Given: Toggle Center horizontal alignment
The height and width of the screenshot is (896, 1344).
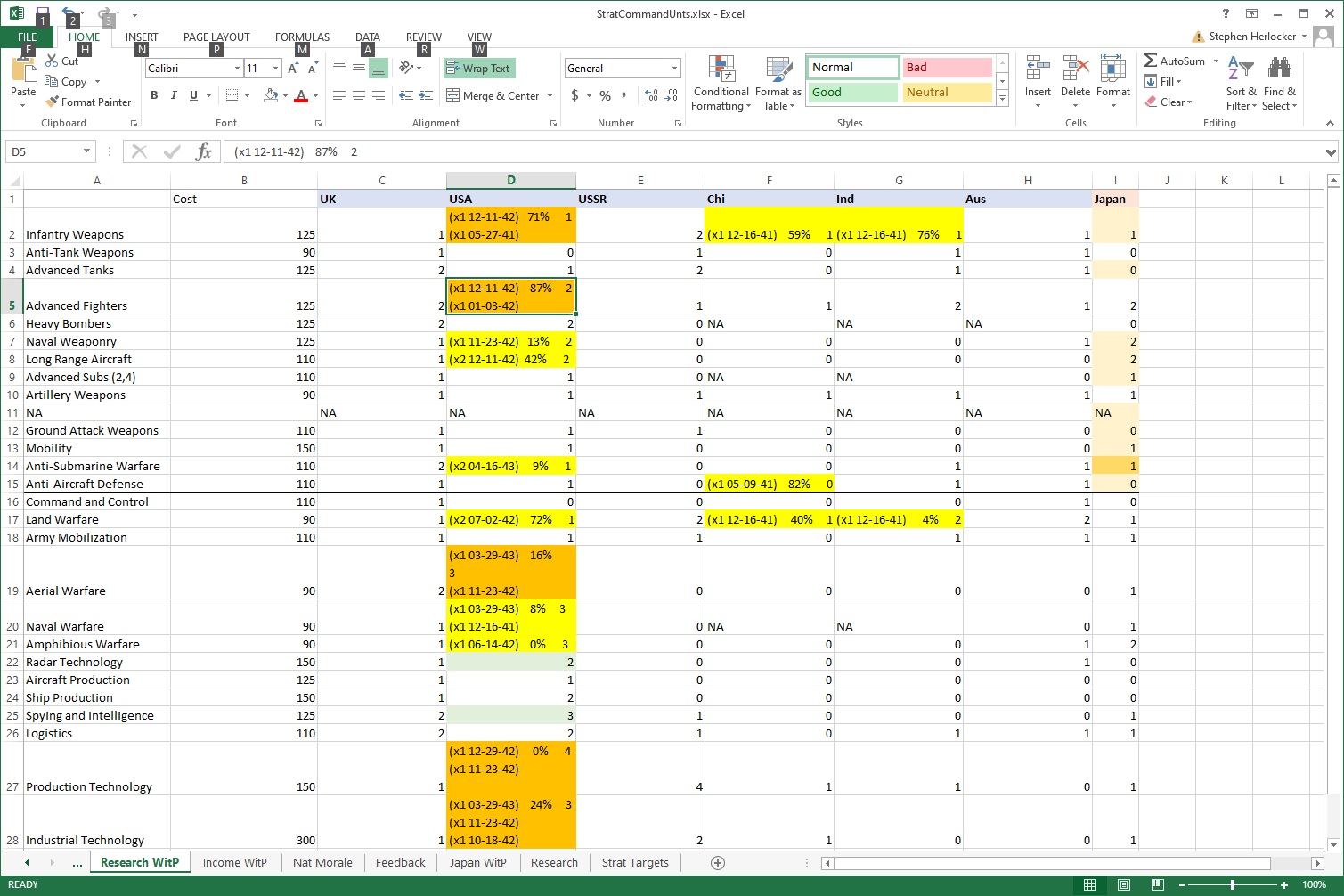Looking at the screenshot, I should 359,95.
